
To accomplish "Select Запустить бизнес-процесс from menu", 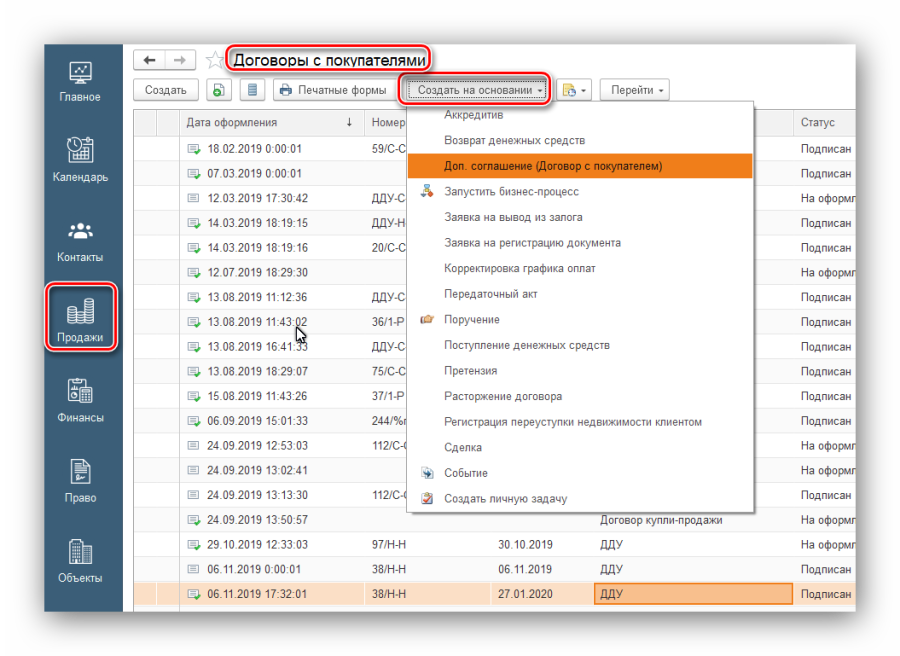I will pyautogui.click(x=511, y=191).
